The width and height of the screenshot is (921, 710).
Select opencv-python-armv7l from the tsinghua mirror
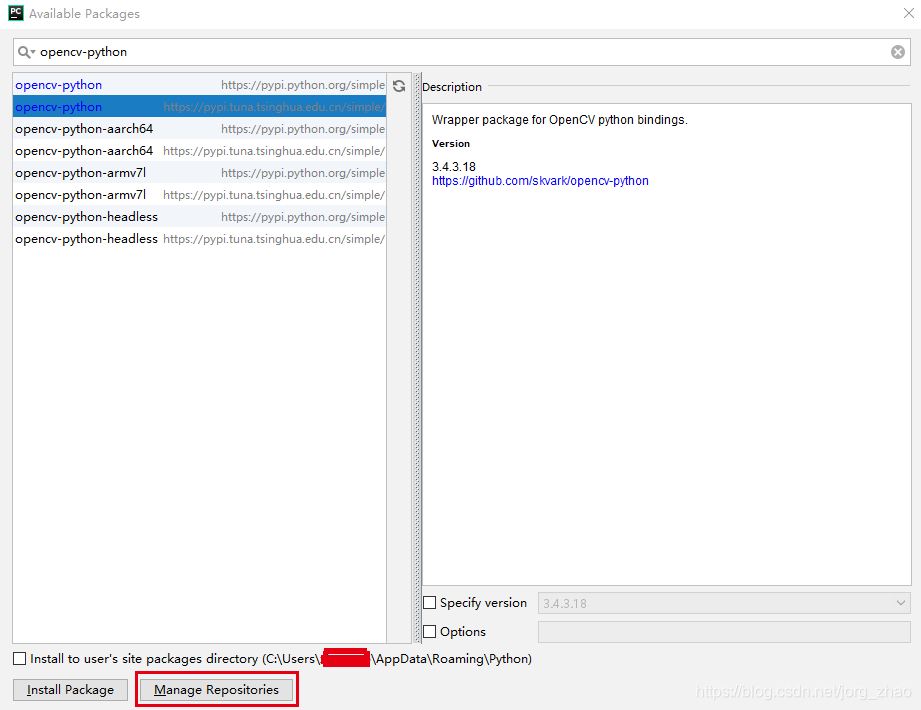200,194
